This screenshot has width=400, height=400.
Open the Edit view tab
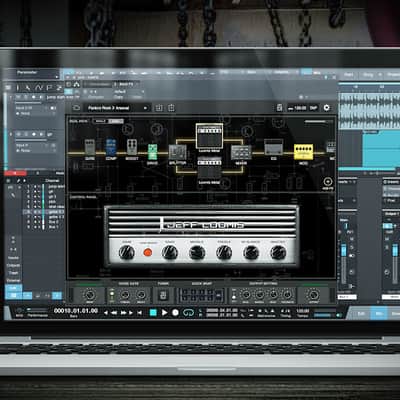pos(361,314)
